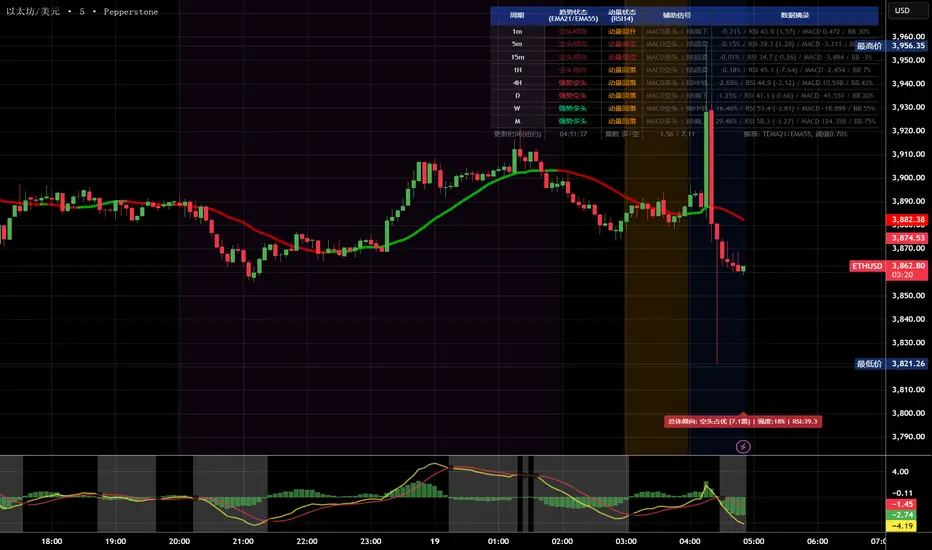This screenshot has width=932, height=550.
Task: Select the 1m row in timeframe table
Action: 516,31
